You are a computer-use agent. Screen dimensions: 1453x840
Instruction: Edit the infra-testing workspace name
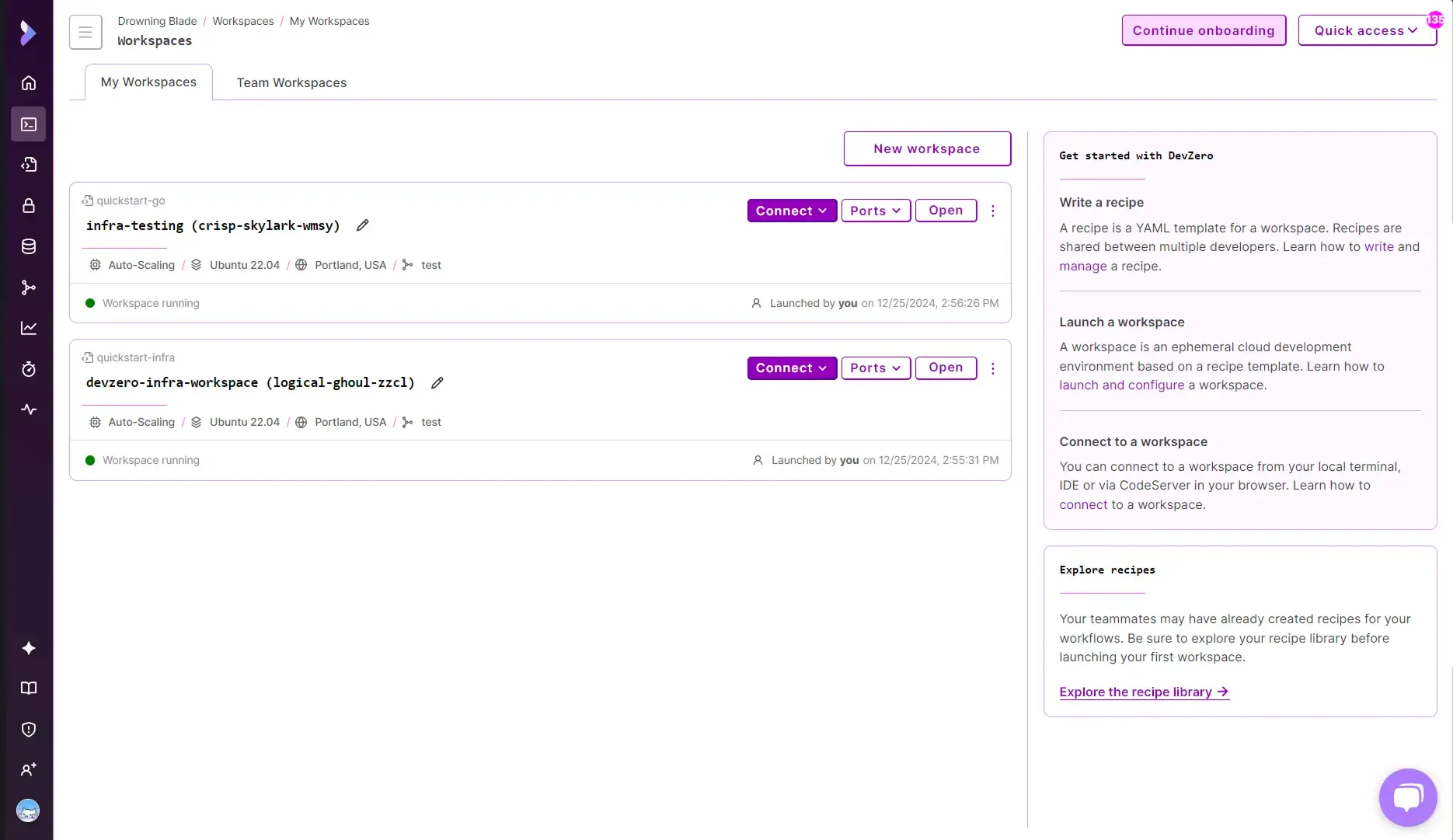tap(362, 225)
